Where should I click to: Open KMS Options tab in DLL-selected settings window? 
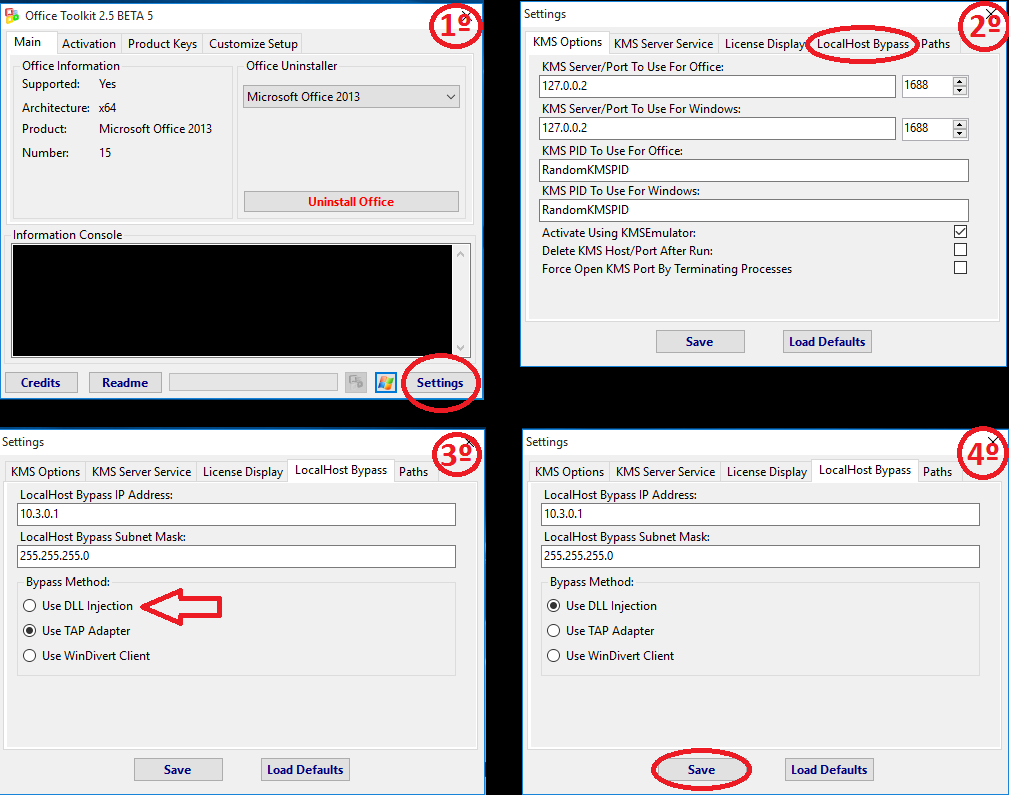pyautogui.click(x=569, y=472)
